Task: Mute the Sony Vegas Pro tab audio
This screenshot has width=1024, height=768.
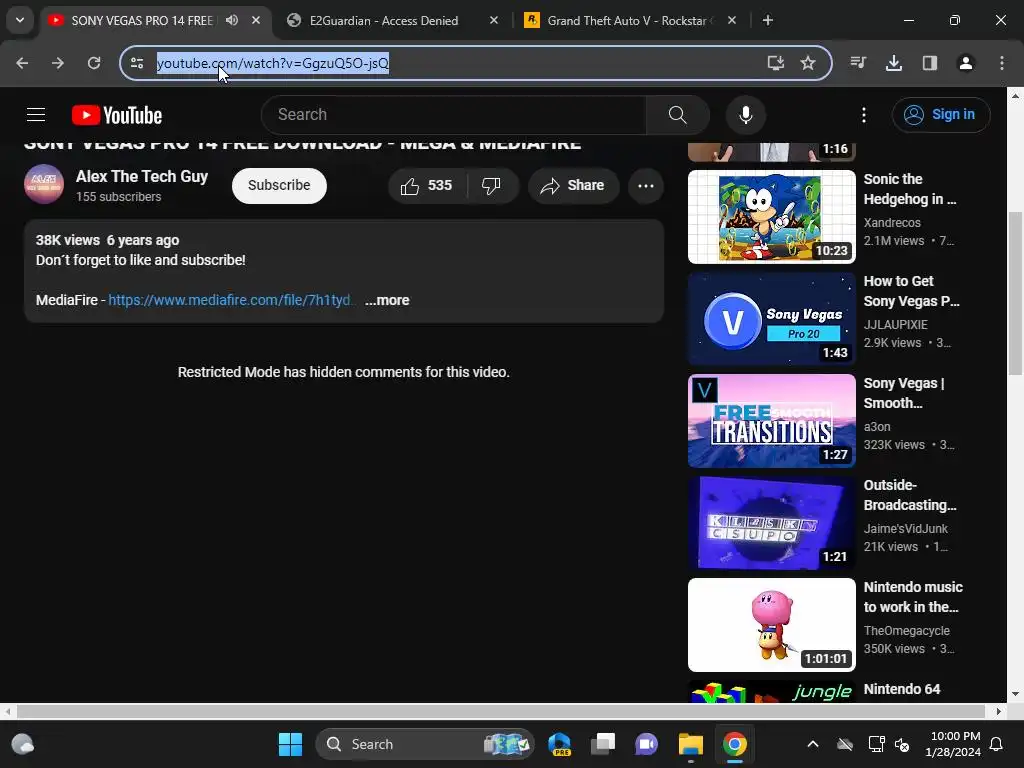Action: click(x=232, y=20)
